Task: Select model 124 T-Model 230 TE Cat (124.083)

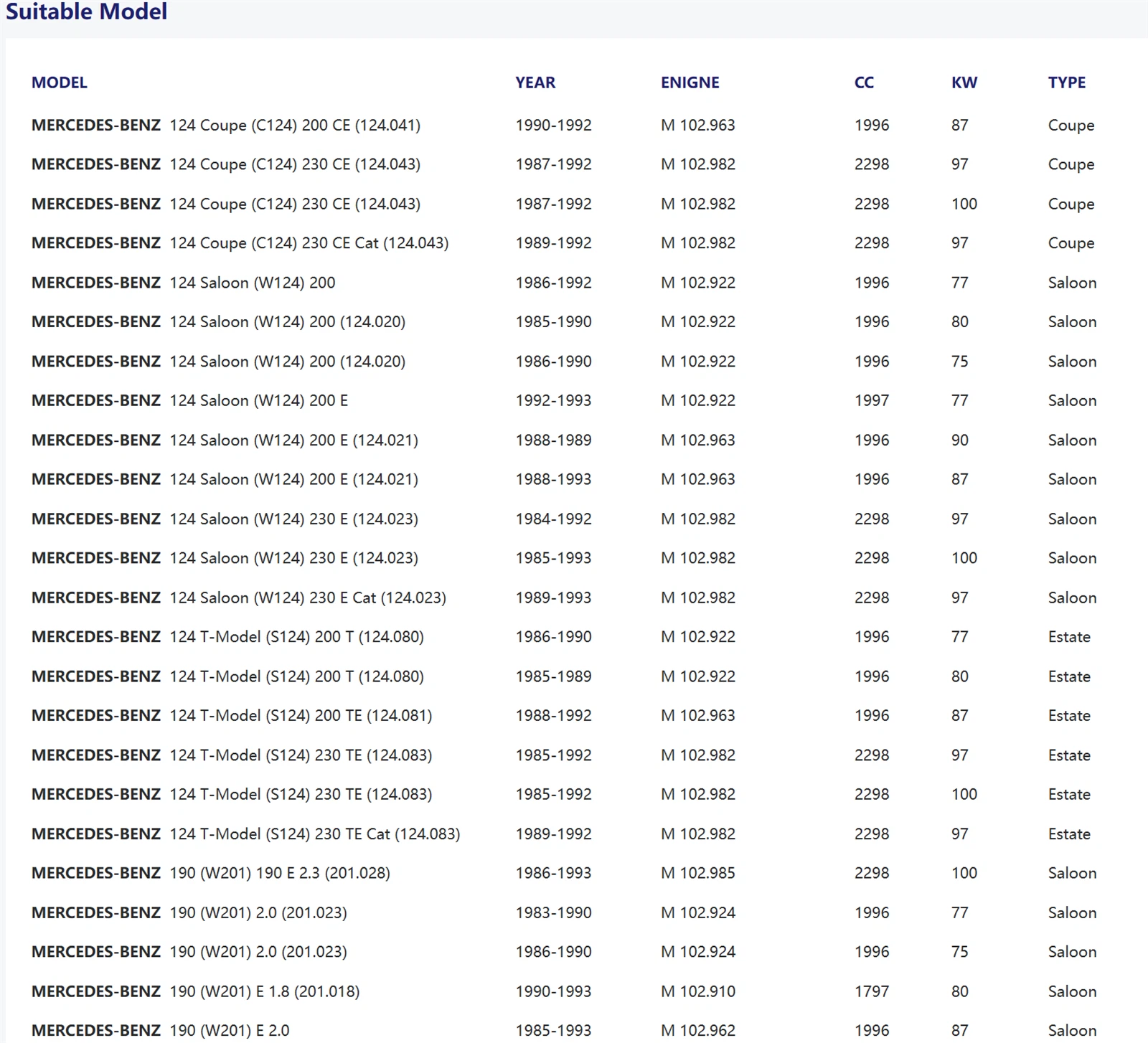Action: 315,834
